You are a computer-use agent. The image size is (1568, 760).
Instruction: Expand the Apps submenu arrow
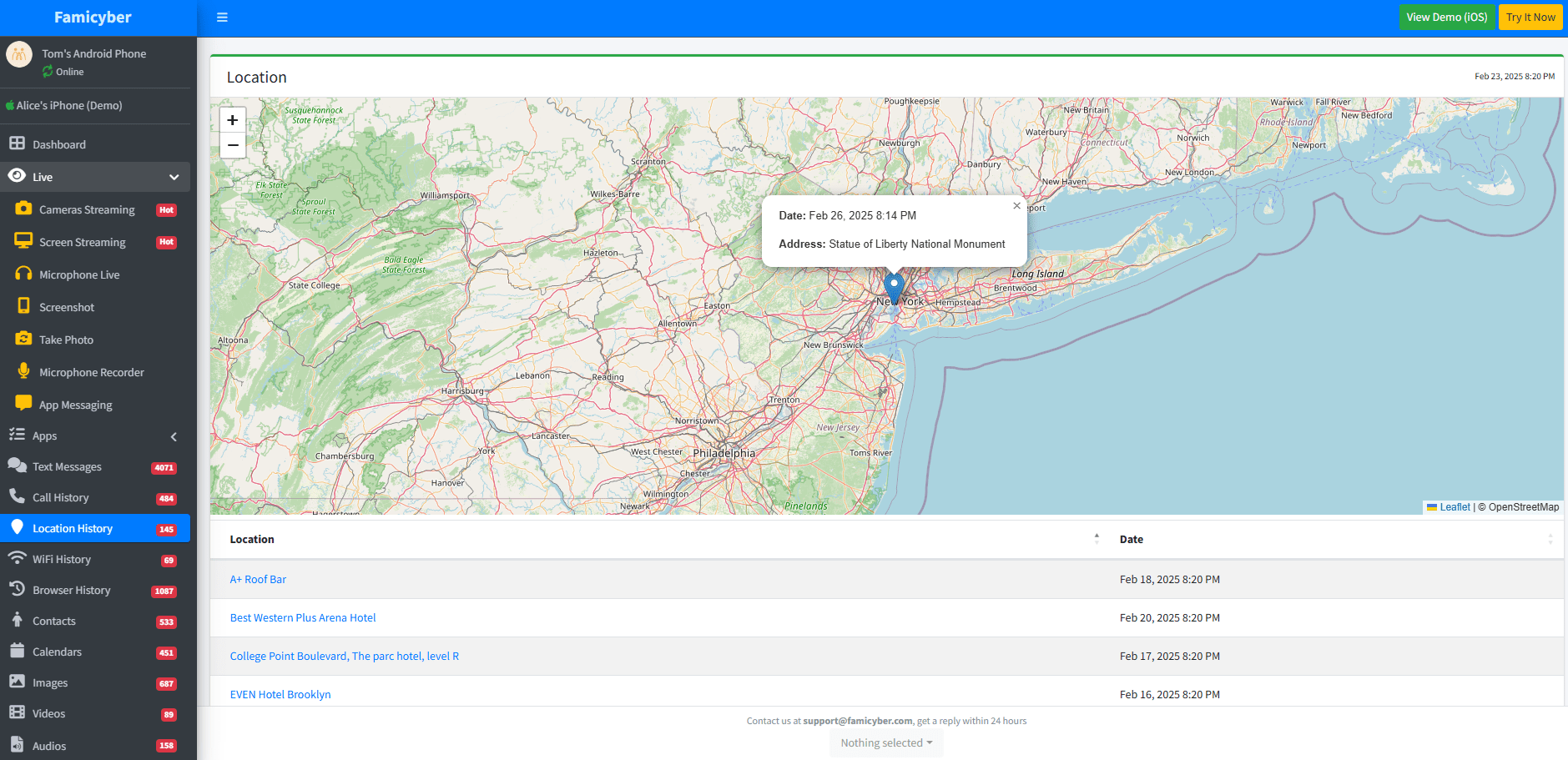(x=174, y=436)
